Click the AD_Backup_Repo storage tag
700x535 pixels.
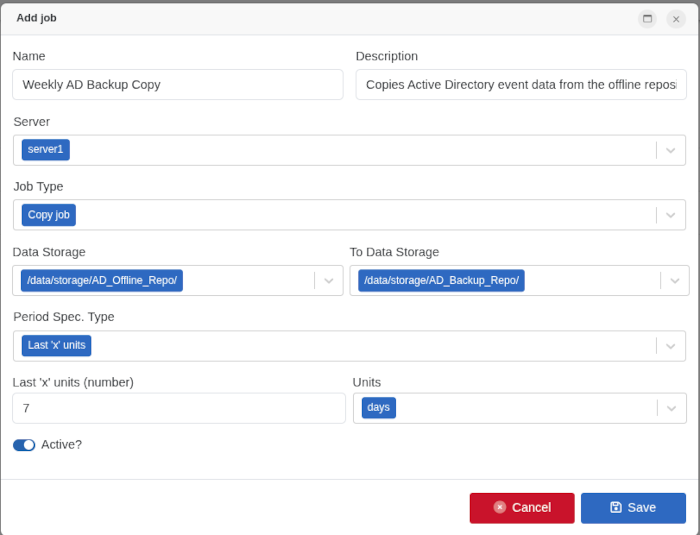[x=441, y=280]
